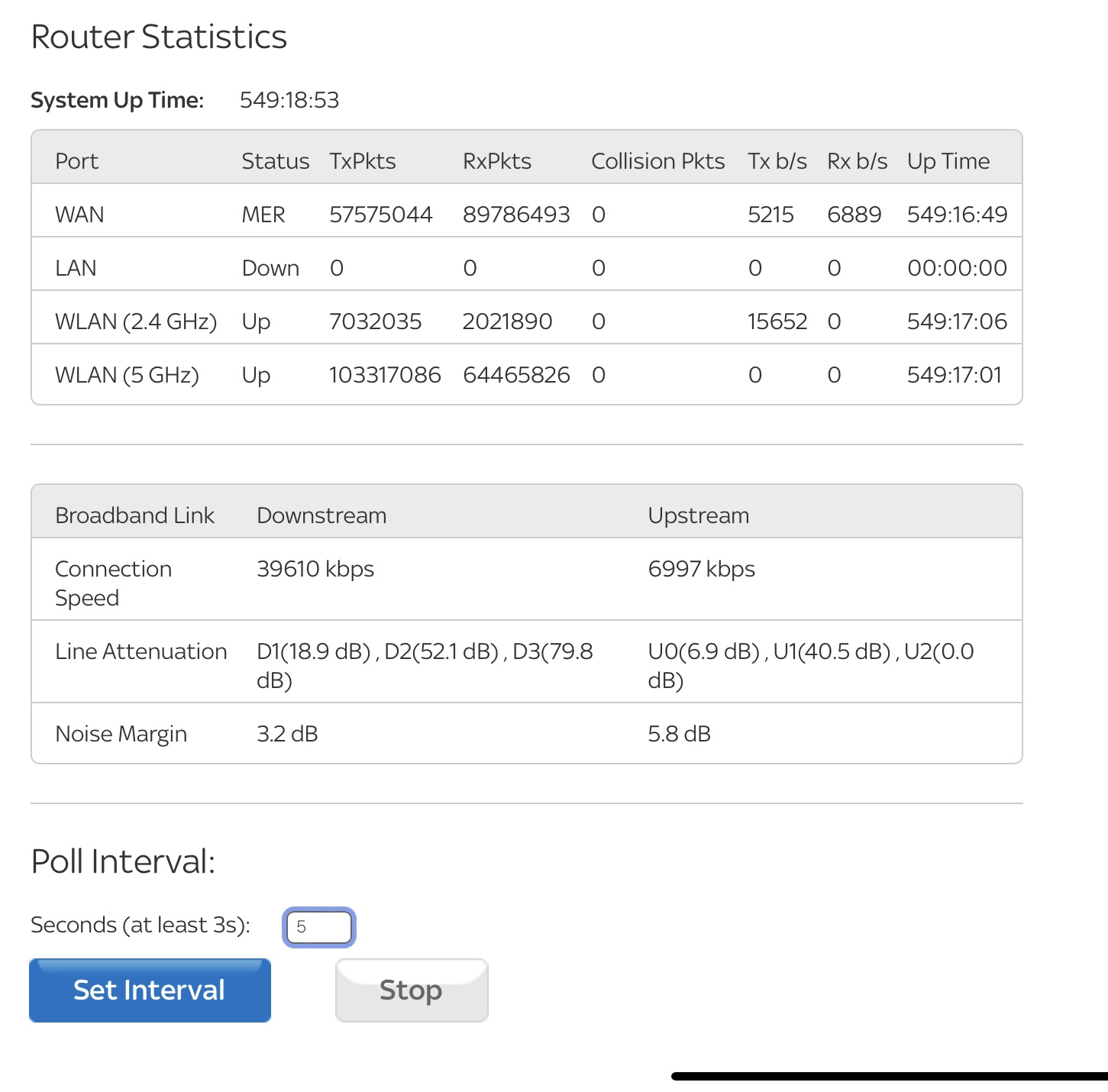This screenshot has height=1092, width=1108.
Task: Select the WLAN (2.4 GHz) row label
Action: click(136, 321)
